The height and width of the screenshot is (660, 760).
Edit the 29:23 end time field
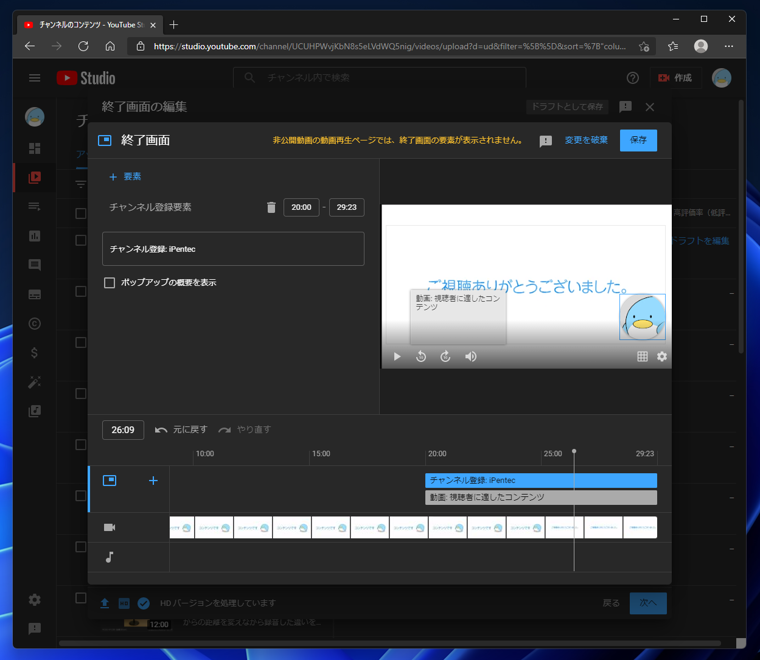click(347, 207)
